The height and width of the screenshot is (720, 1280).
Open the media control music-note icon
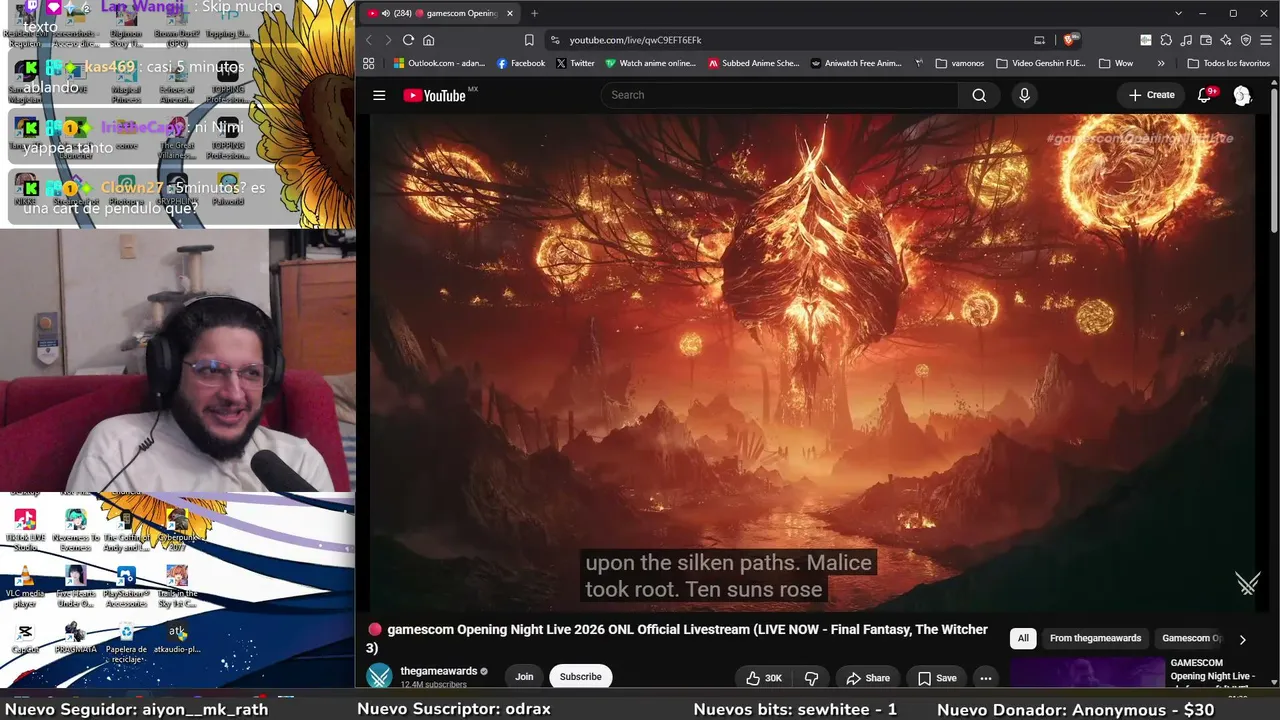[x=1186, y=40]
